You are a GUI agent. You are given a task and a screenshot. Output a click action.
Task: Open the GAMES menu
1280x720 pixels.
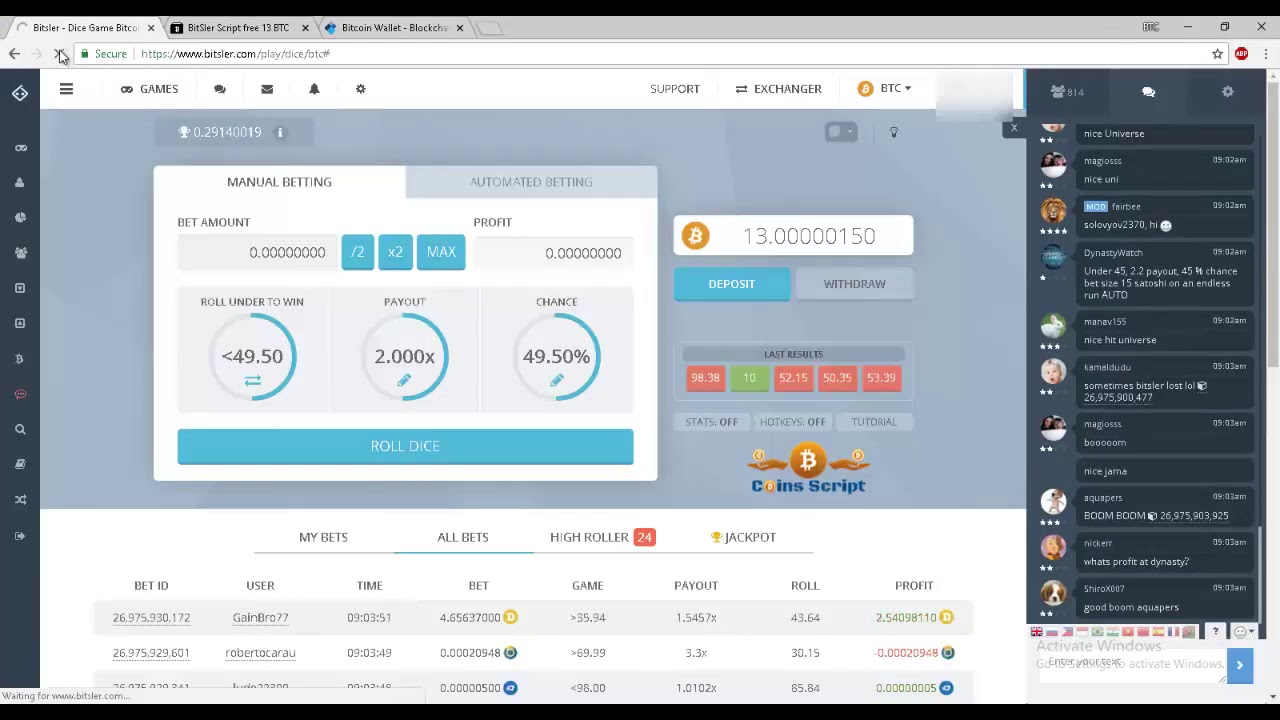pos(149,89)
